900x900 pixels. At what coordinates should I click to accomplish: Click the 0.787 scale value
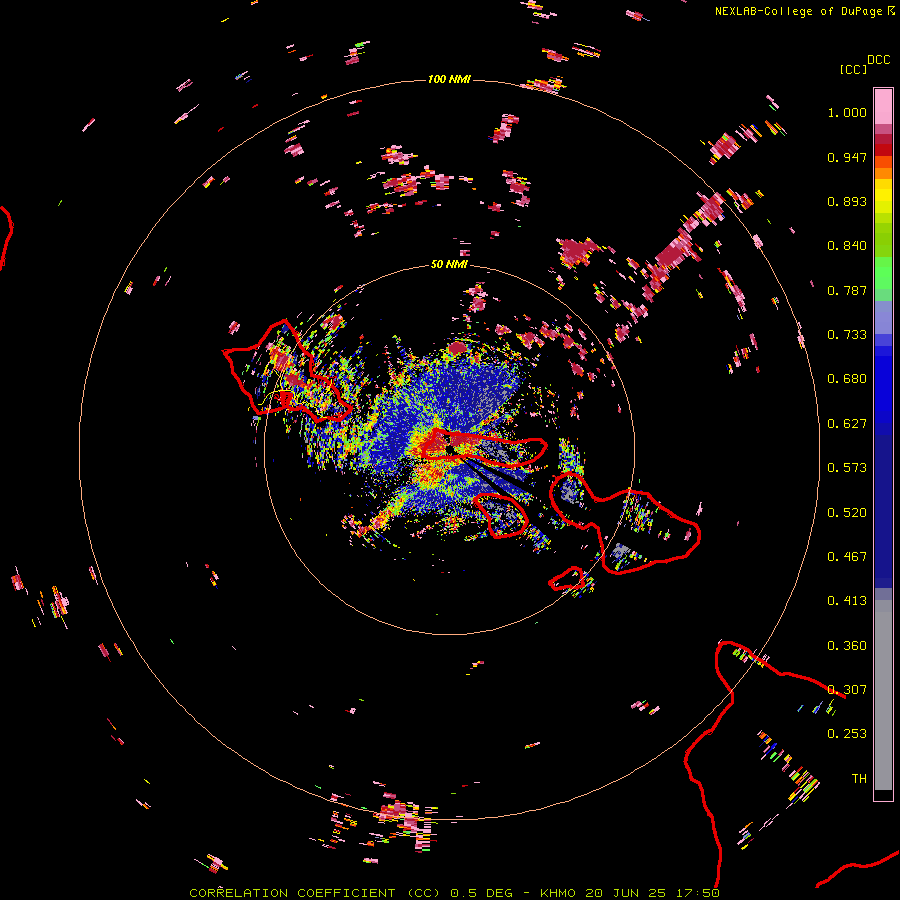847,290
